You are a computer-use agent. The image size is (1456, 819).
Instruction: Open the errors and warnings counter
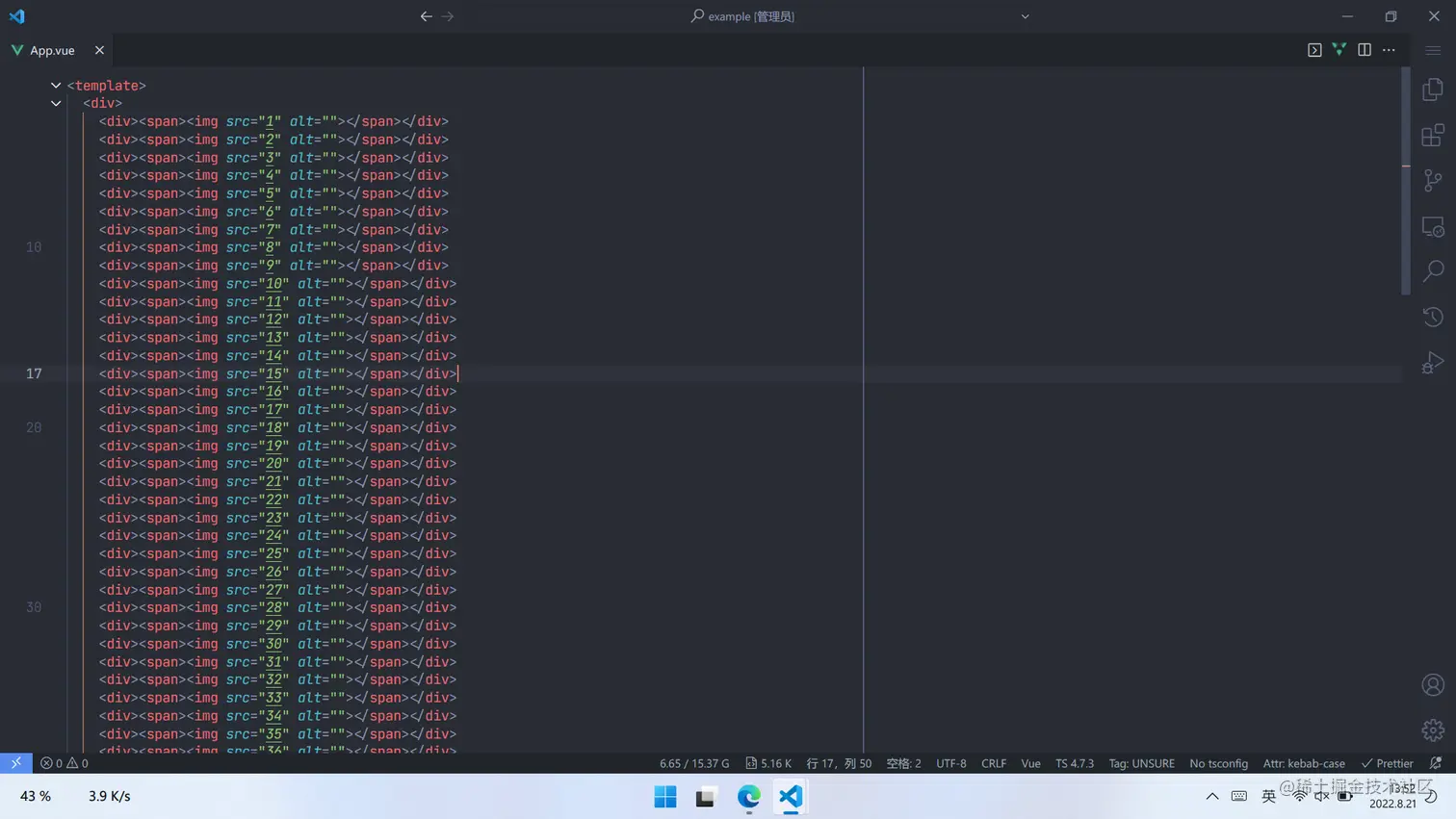(x=64, y=763)
